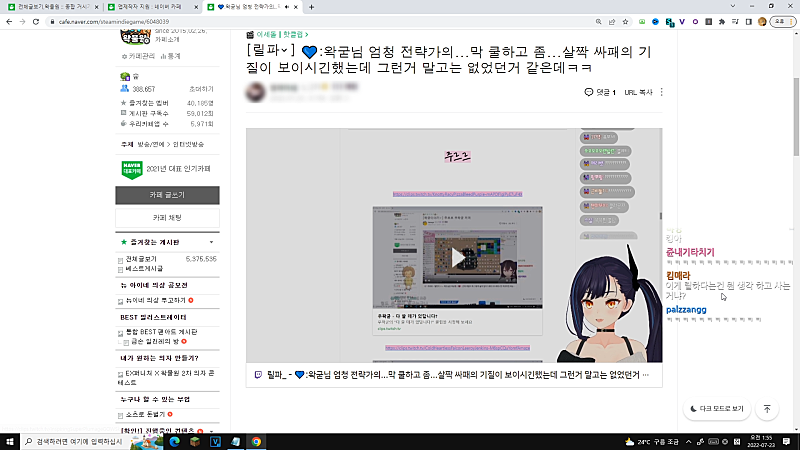Open the media control playlist icon
800x450 pixels.
coord(735,22)
